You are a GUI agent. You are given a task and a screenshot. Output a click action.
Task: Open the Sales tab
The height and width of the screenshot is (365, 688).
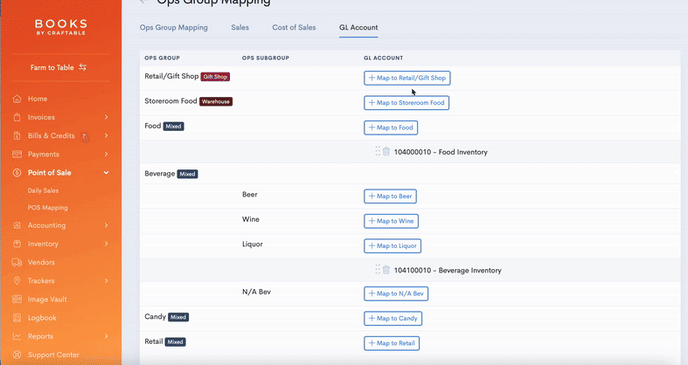(240, 27)
